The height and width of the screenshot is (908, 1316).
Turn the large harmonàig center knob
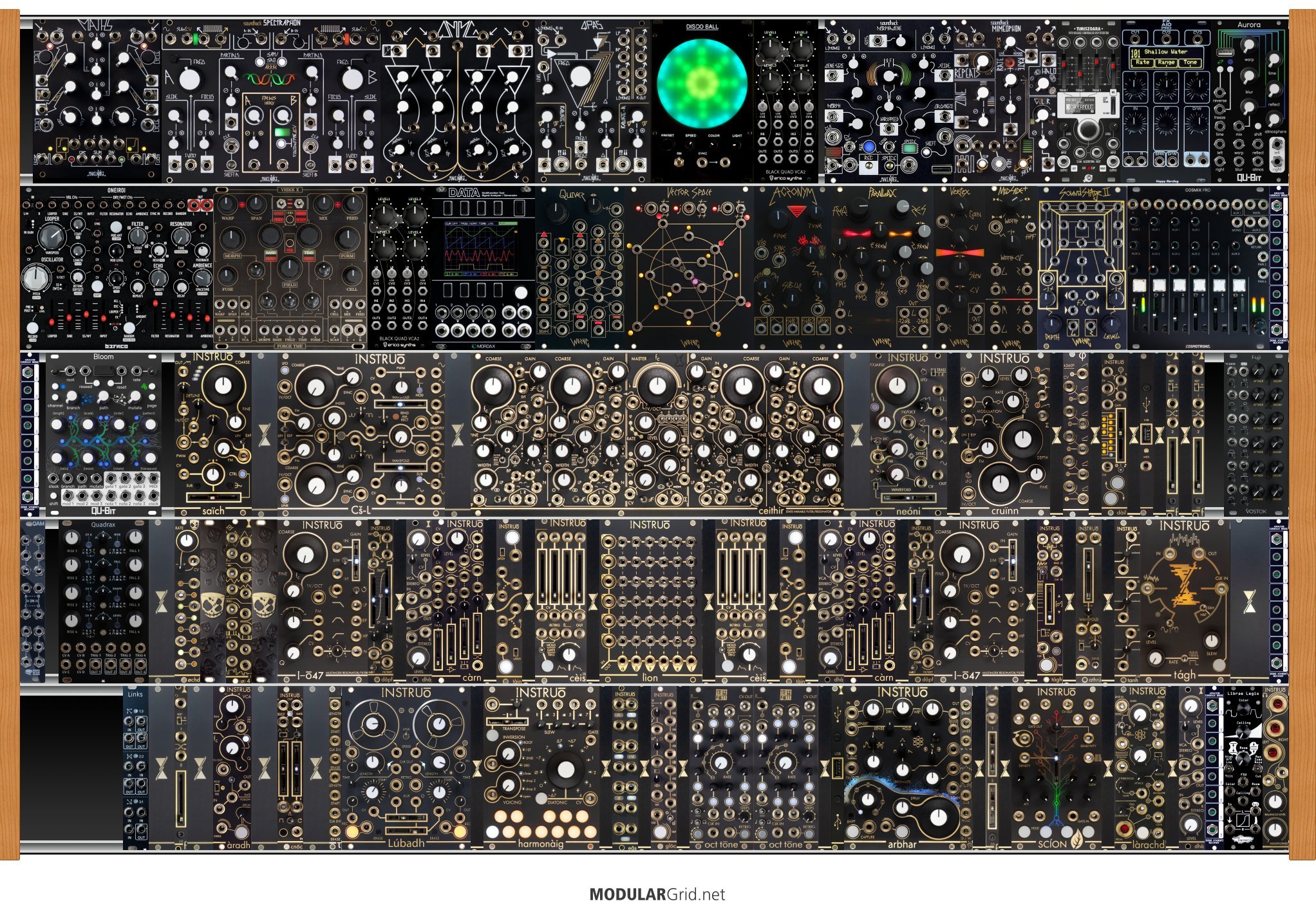point(566,770)
